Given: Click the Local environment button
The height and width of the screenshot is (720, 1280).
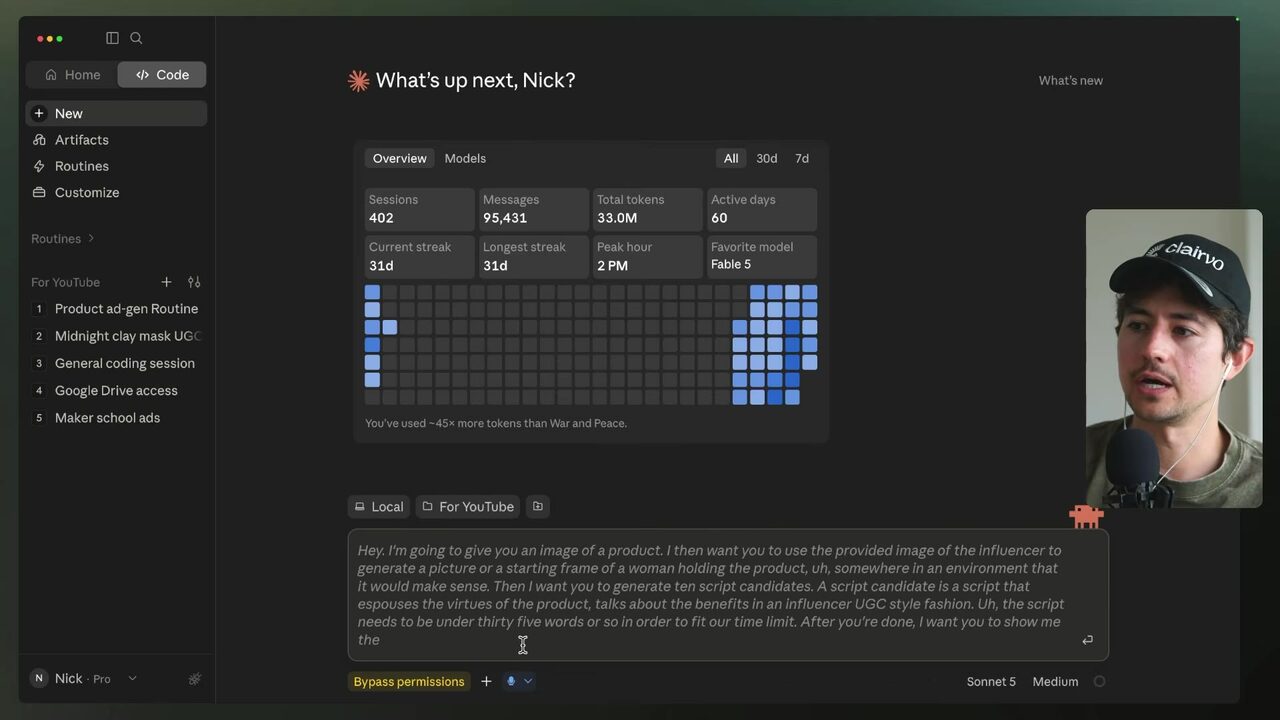Looking at the screenshot, I should tap(379, 506).
